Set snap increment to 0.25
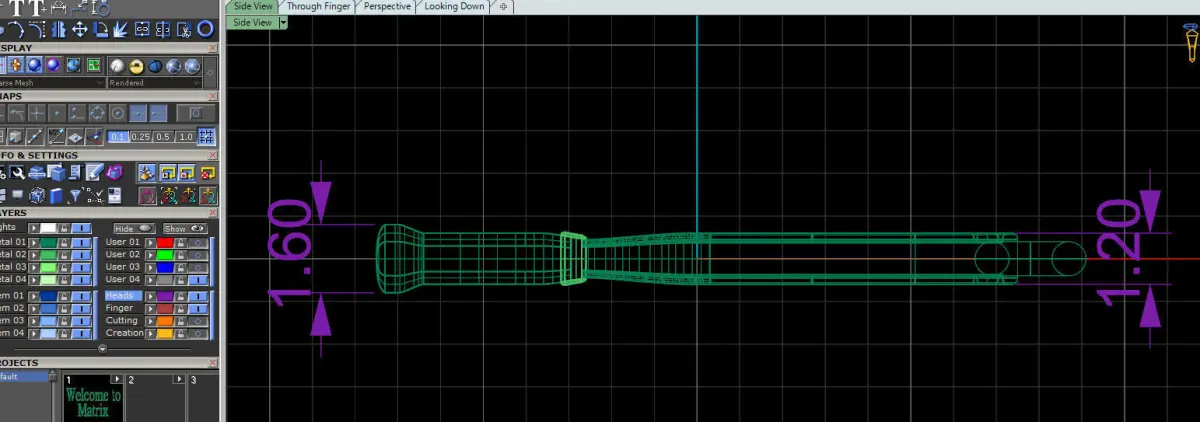 pos(140,137)
